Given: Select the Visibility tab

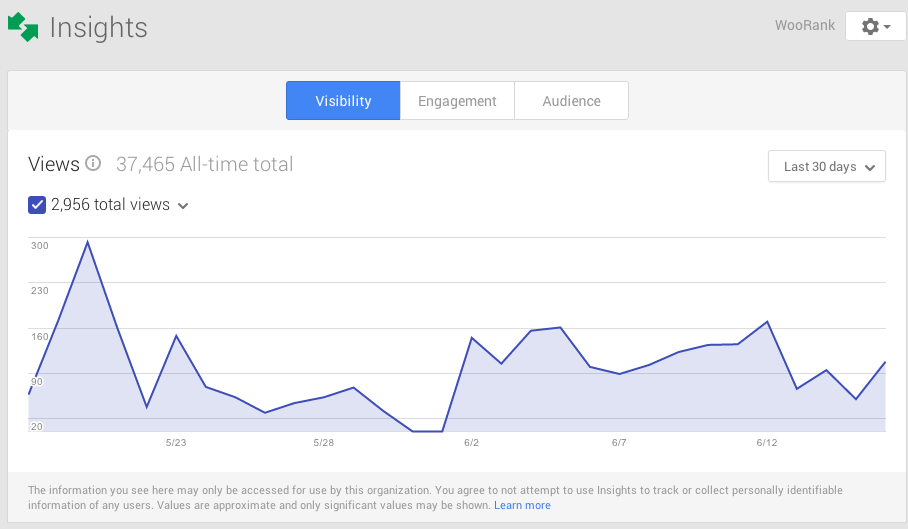Looking at the screenshot, I should 343,101.
